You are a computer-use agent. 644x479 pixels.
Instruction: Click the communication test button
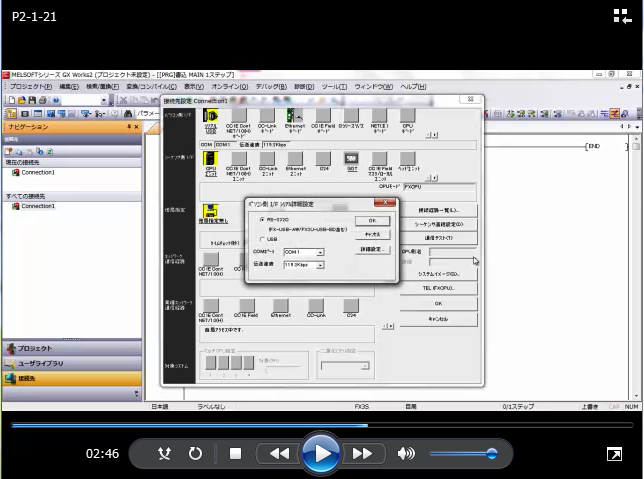tap(439, 238)
